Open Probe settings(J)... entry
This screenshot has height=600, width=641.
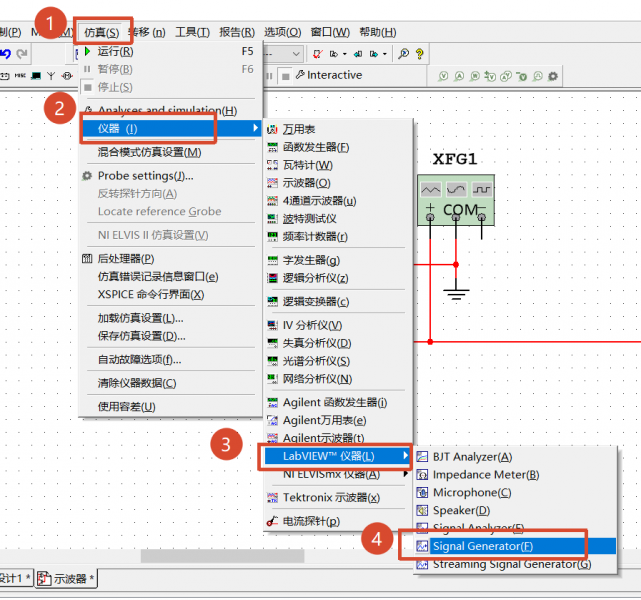coord(169,176)
